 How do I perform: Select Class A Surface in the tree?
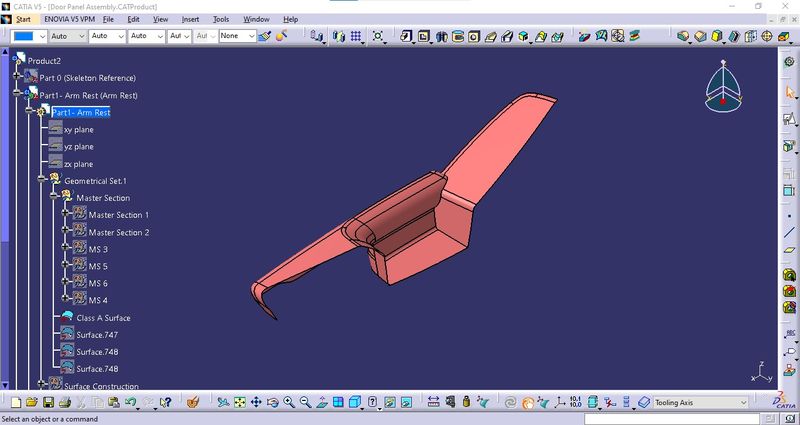(103, 318)
